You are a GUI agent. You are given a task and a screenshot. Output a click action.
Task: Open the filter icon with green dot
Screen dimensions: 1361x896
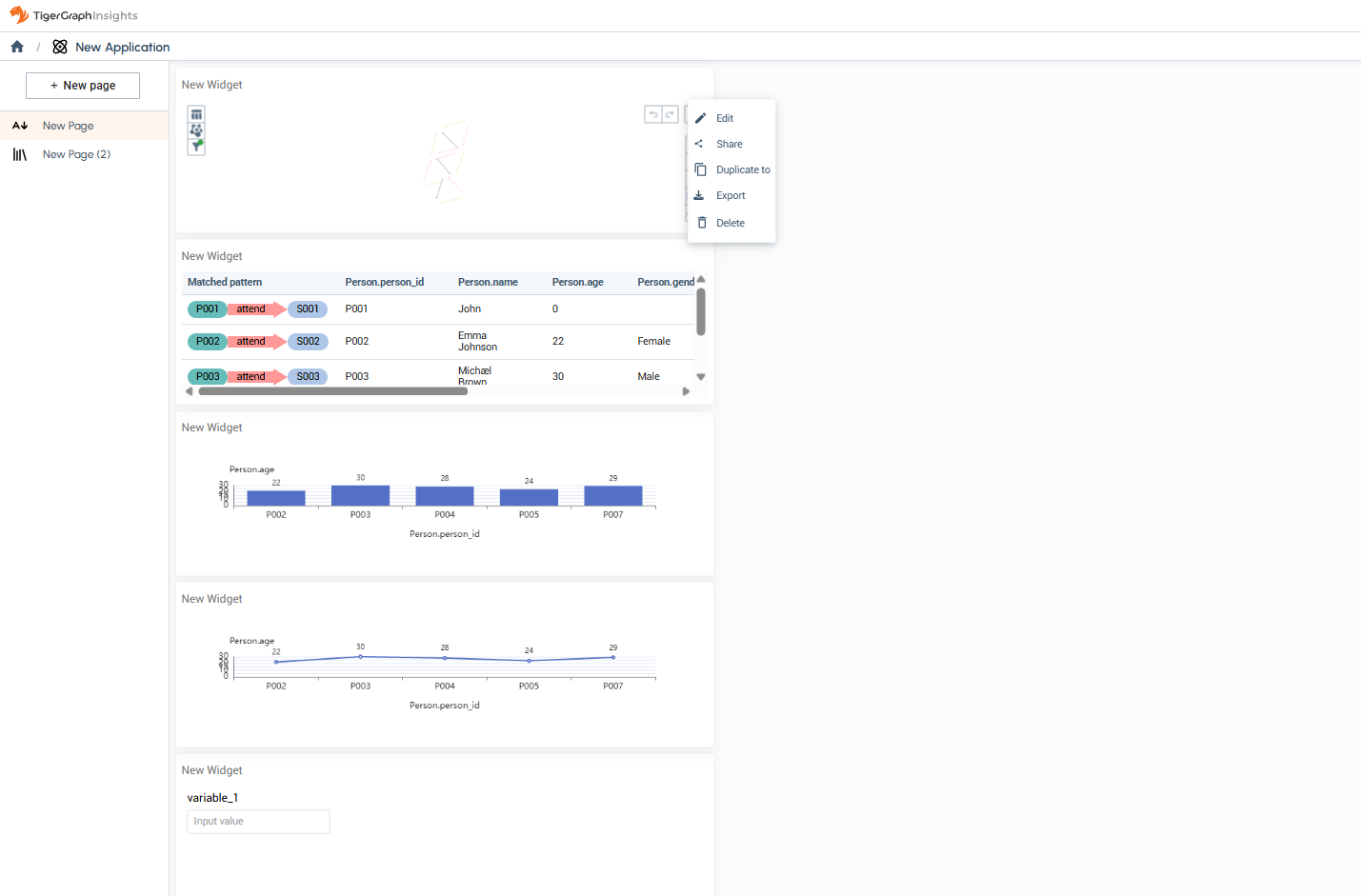click(x=196, y=146)
